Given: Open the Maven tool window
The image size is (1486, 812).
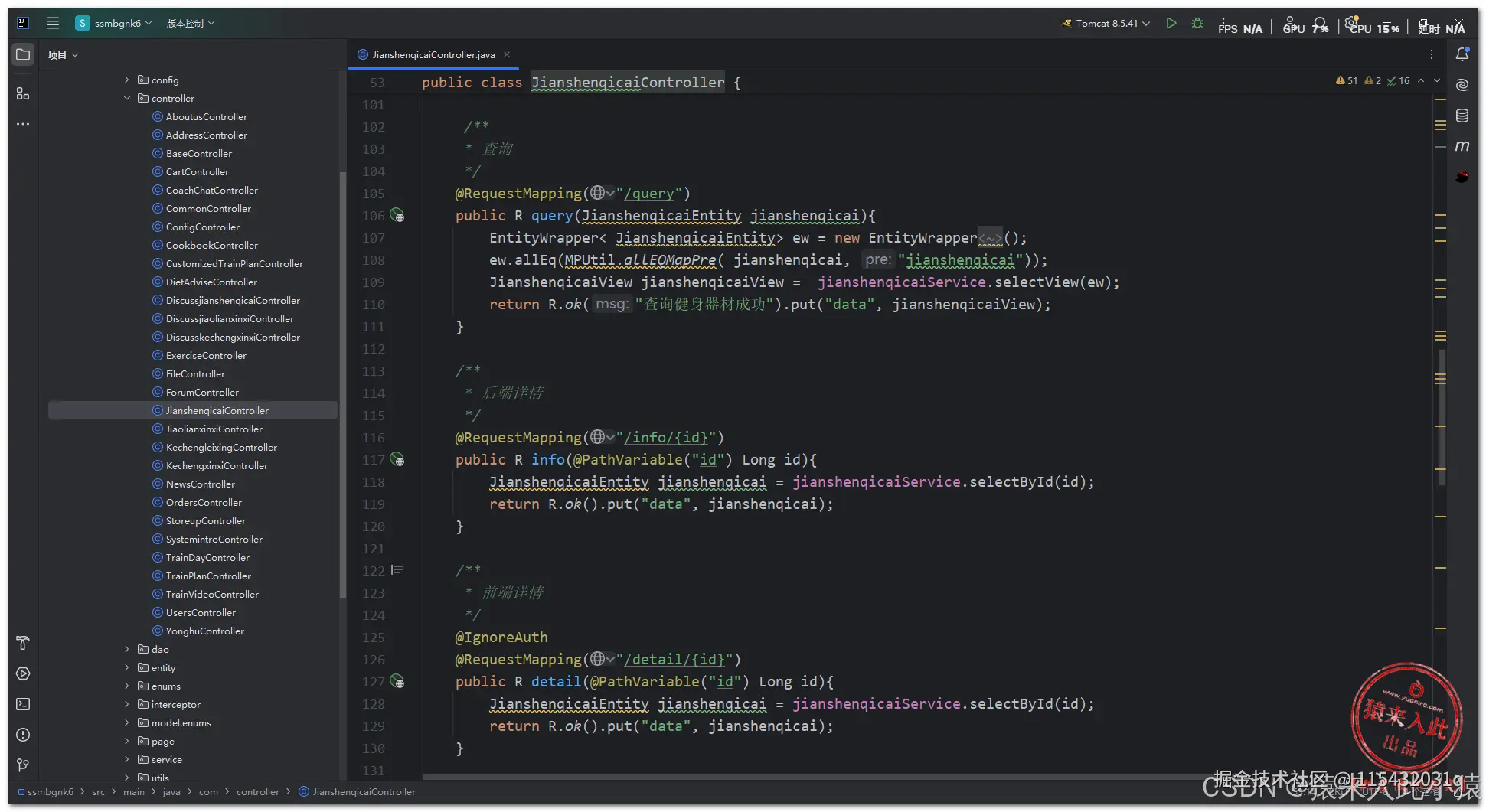Looking at the screenshot, I should (x=1462, y=146).
